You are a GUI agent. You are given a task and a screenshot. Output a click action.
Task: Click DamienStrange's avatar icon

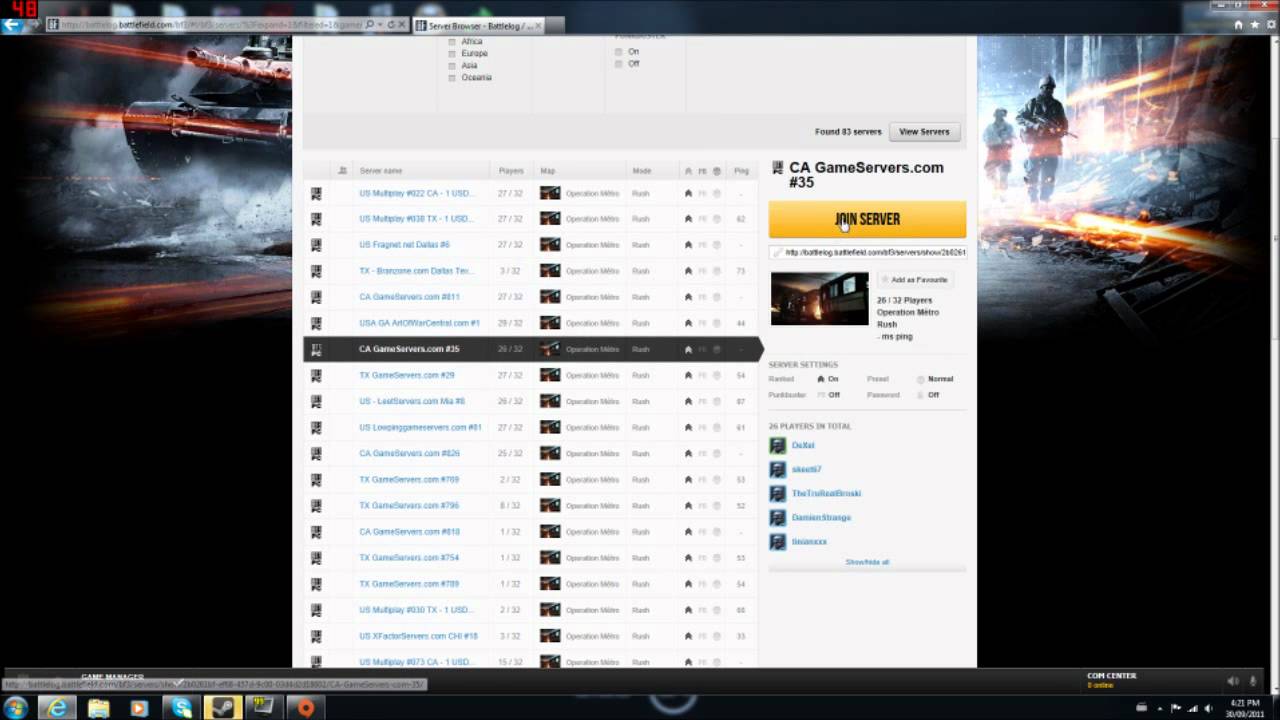click(x=778, y=517)
